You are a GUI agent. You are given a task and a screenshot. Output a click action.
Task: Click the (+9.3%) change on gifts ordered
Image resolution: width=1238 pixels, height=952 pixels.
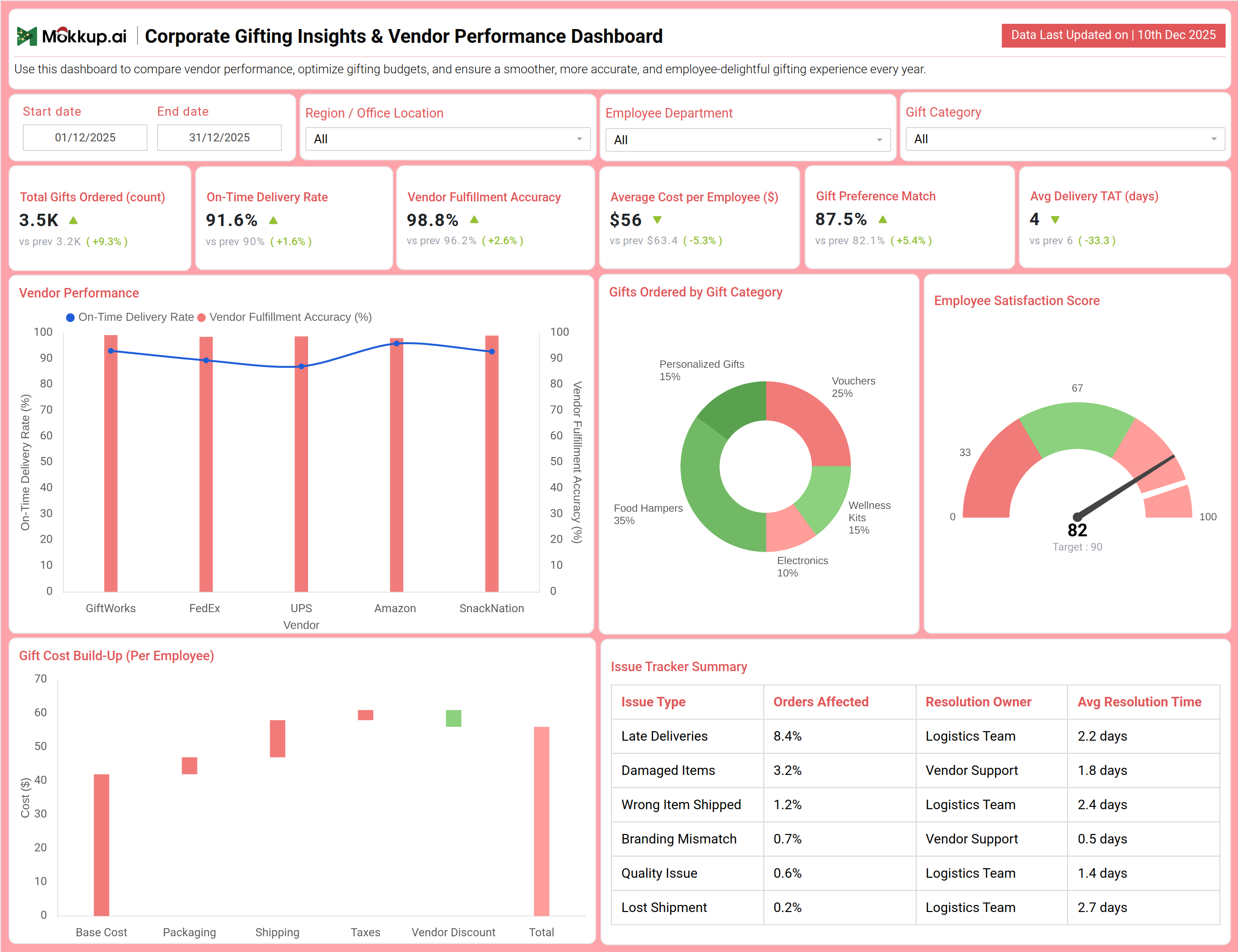(x=107, y=241)
